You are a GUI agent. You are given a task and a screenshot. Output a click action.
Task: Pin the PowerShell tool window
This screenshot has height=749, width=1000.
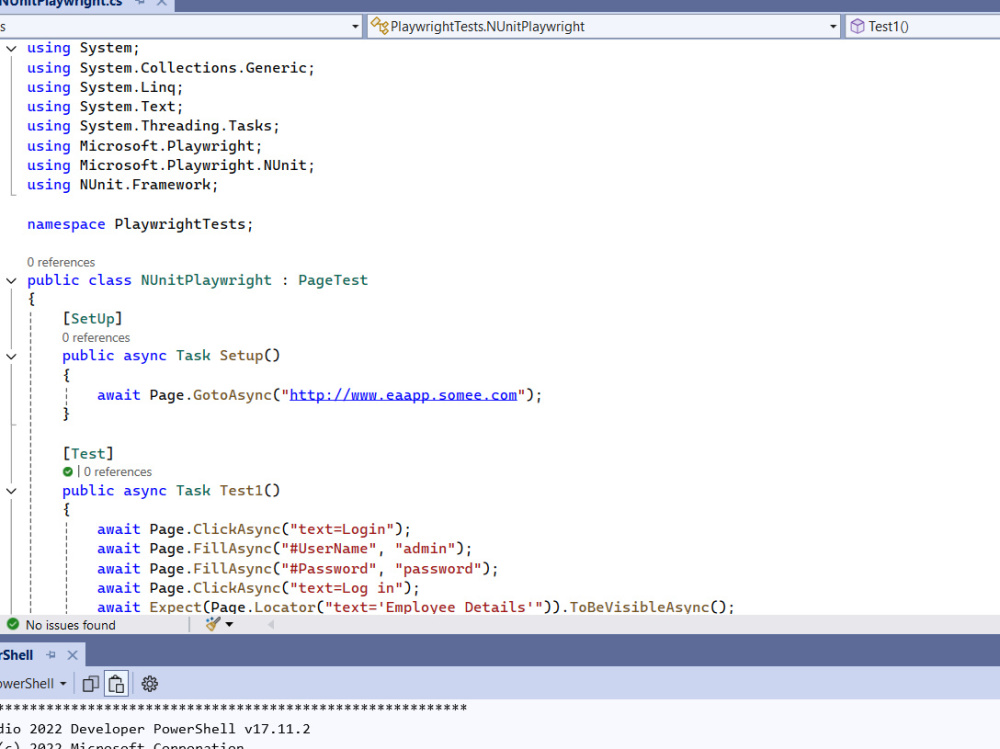[x=52, y=655]
